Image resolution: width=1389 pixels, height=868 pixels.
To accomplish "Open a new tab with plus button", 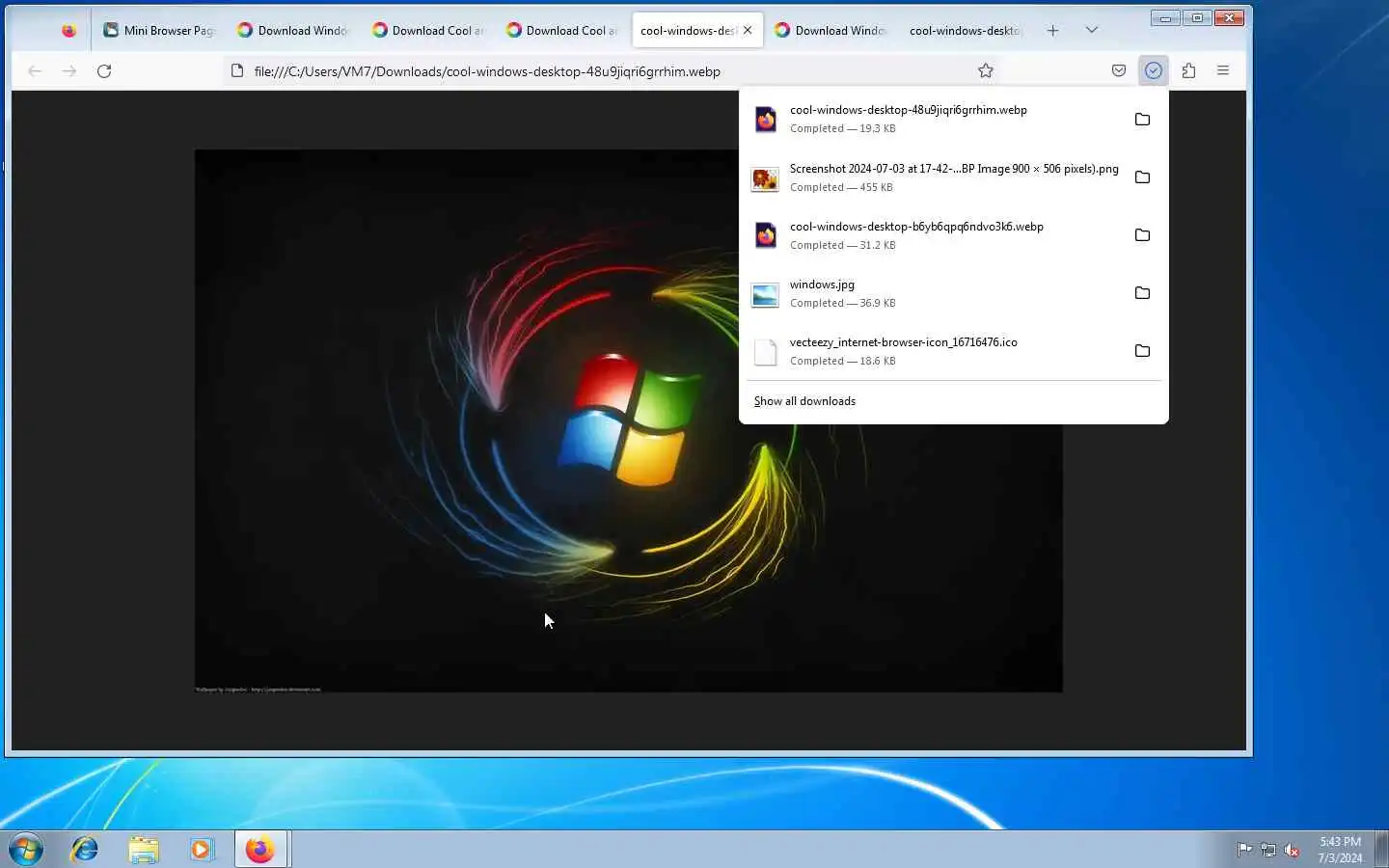I will click(1052, 30).
